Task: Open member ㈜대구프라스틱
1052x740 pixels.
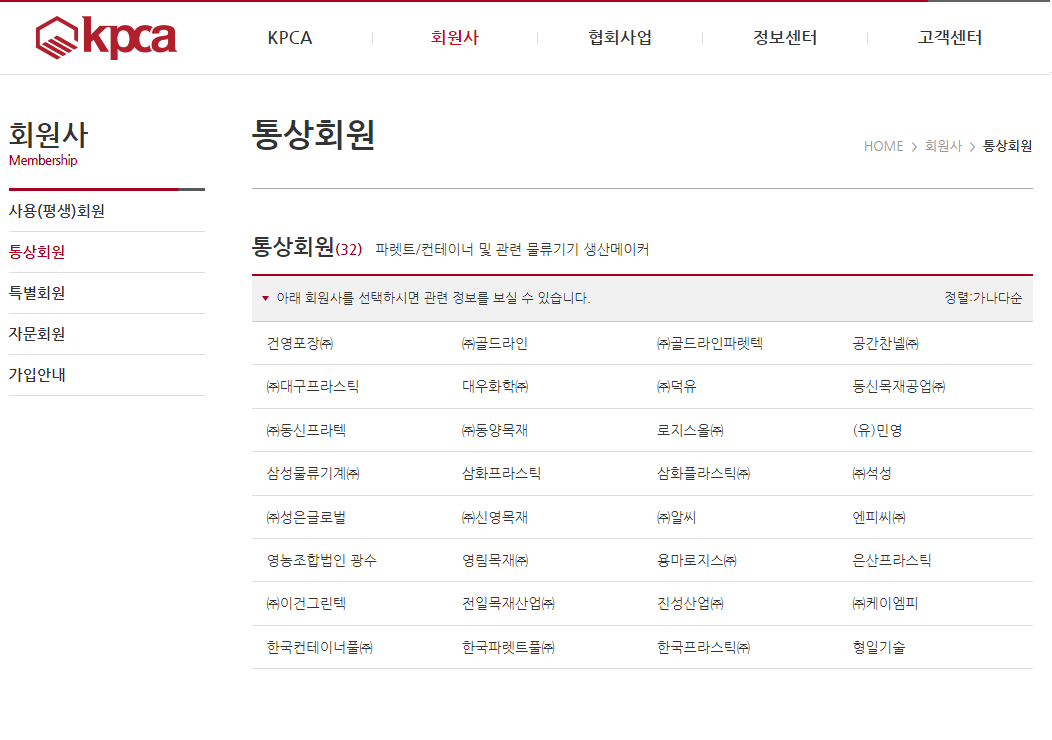Action: tap(313, 386)
